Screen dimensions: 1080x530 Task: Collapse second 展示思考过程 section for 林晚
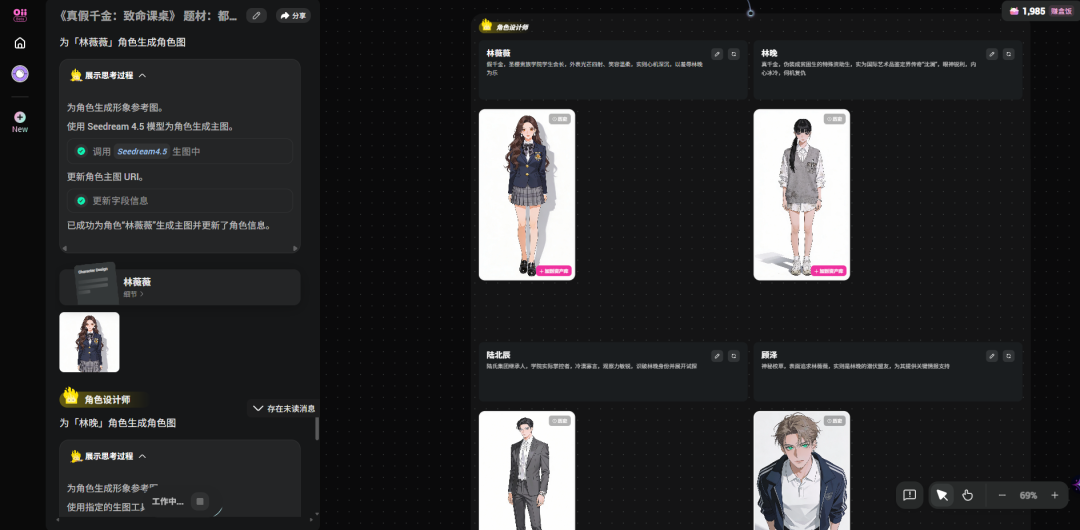click(x=142, y=456)
